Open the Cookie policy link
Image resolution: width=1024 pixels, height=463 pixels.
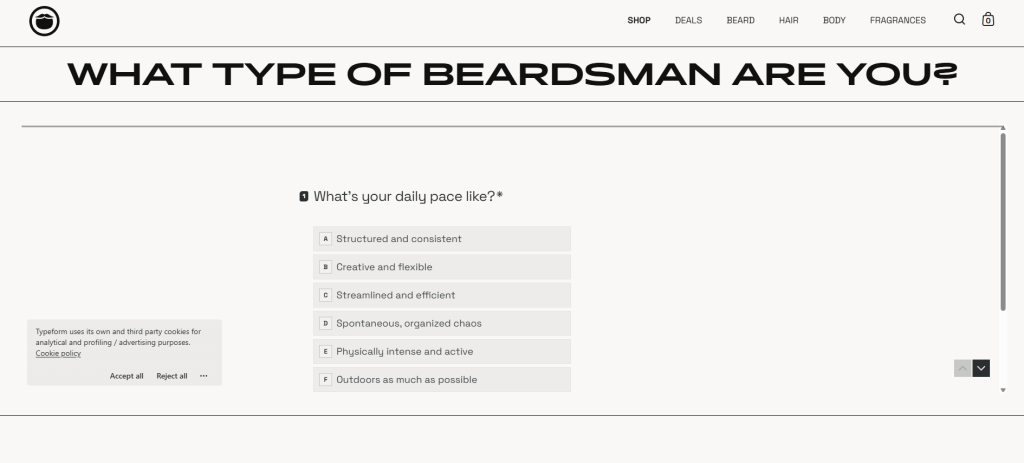pos(58,353)
